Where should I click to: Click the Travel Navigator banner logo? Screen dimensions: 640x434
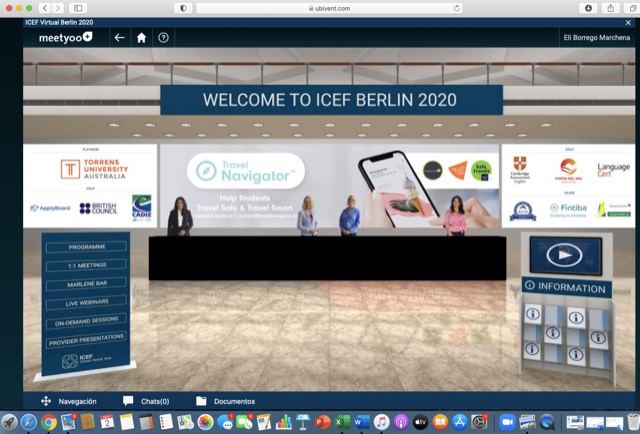point(246,171)
